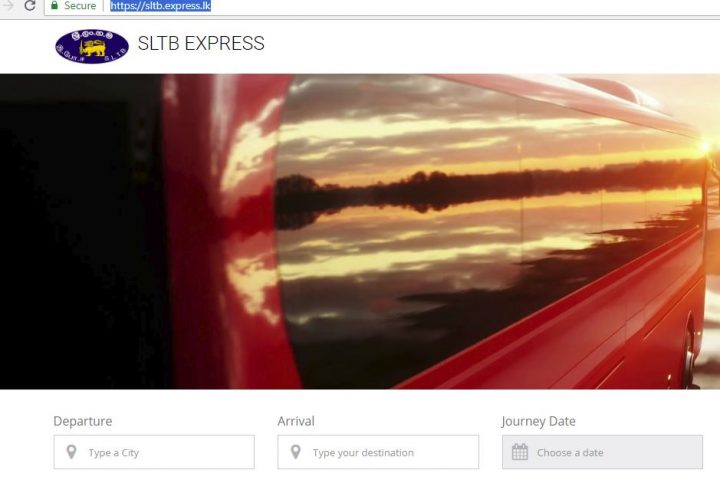Click the SLTB EXPRESS site title
Screen dimensions: 720x480
201,44
